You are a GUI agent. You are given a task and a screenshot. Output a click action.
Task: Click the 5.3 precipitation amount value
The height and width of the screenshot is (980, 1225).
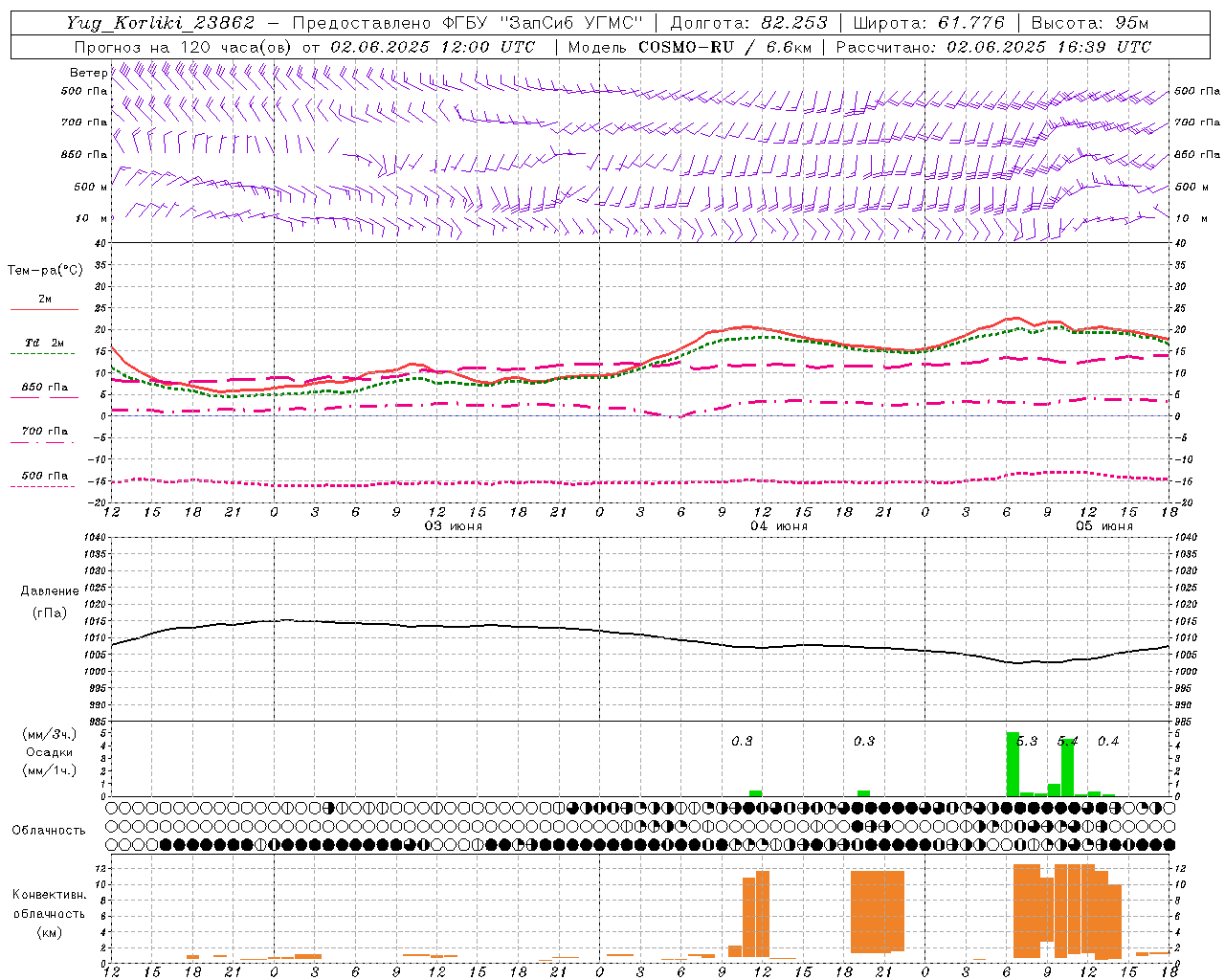(1027, 741)
